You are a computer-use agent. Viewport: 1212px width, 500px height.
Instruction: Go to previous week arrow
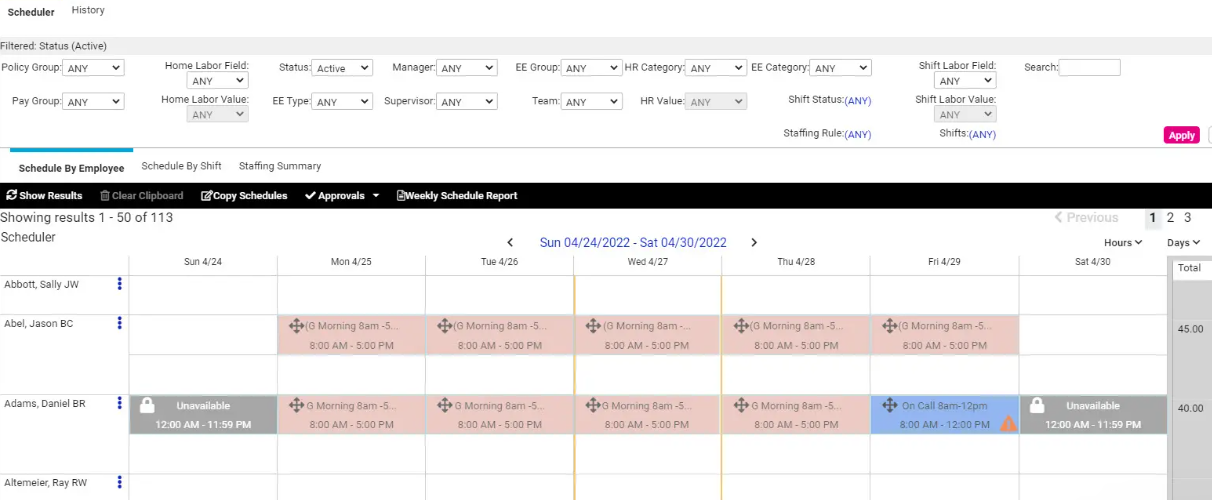510,242
